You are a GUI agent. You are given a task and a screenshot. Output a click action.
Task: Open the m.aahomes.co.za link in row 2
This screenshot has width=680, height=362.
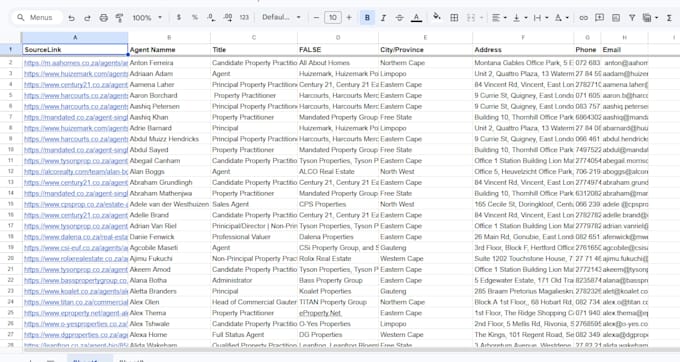pos(76,63)
